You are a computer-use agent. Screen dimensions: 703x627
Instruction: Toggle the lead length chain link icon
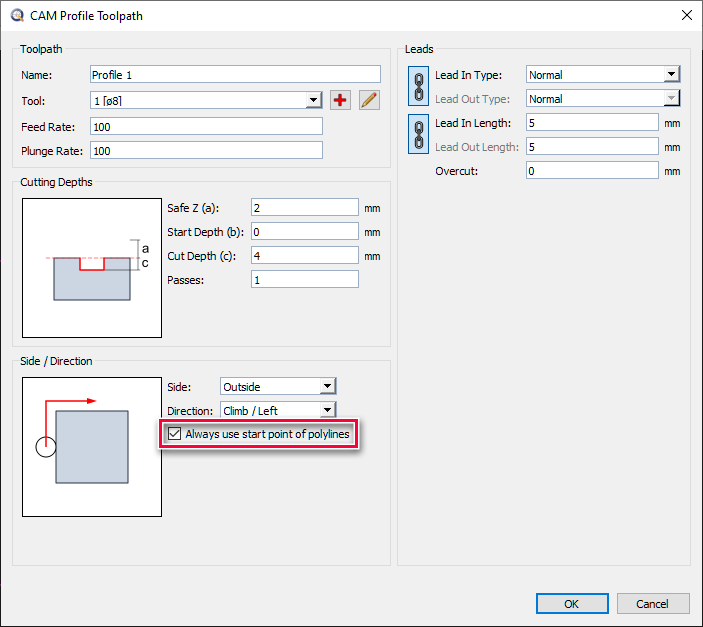coord(420,134)
